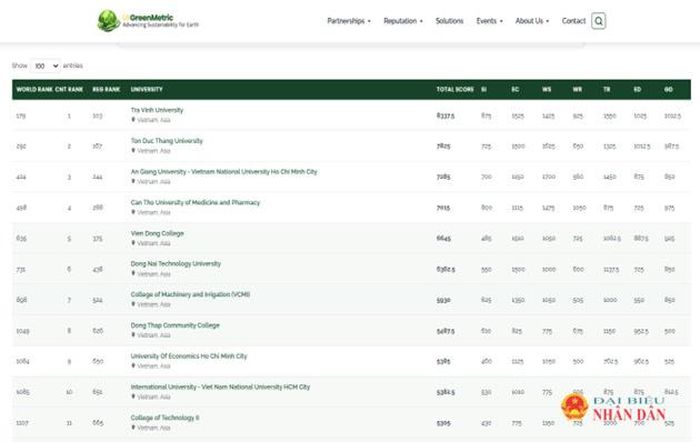Open the Events menu
This screenshot has height=442, width=700.
(489, 21)
